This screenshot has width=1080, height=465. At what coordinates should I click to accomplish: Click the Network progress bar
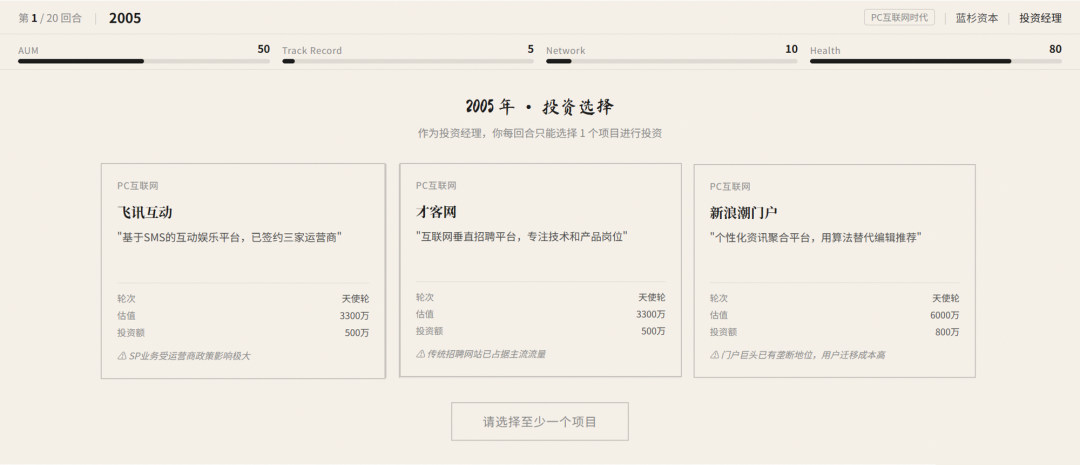pyautogui.click(x=672, y=61)
